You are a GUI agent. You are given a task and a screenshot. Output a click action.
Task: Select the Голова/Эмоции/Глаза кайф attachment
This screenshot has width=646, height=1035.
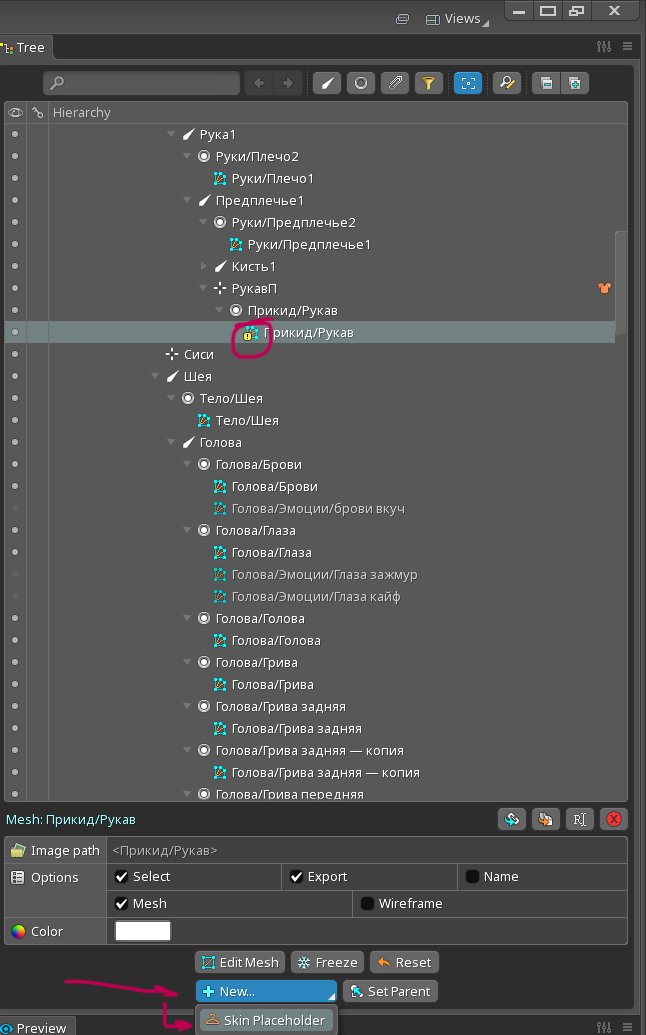point(316,597)
